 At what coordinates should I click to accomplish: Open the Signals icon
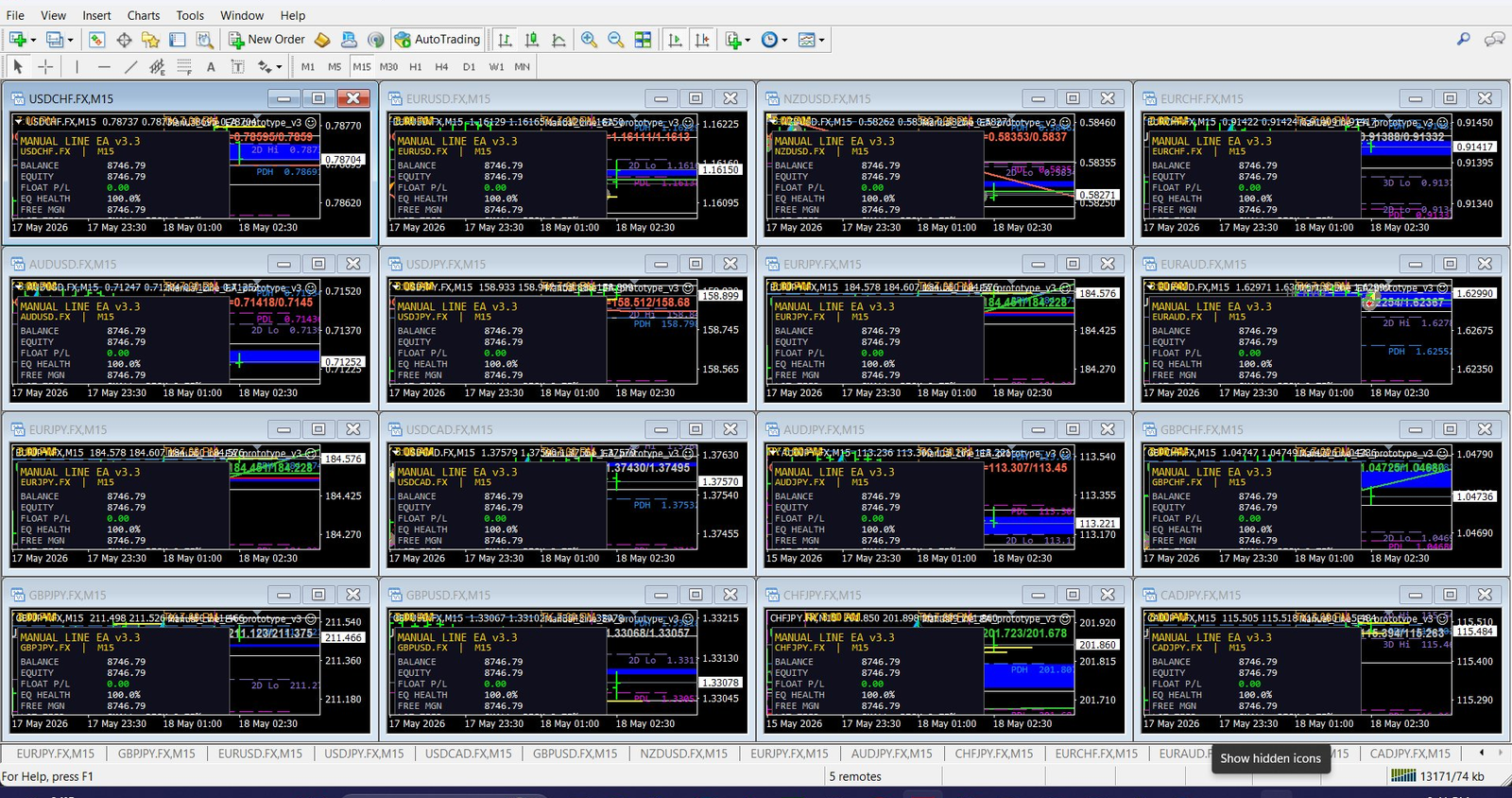[376, 40]
